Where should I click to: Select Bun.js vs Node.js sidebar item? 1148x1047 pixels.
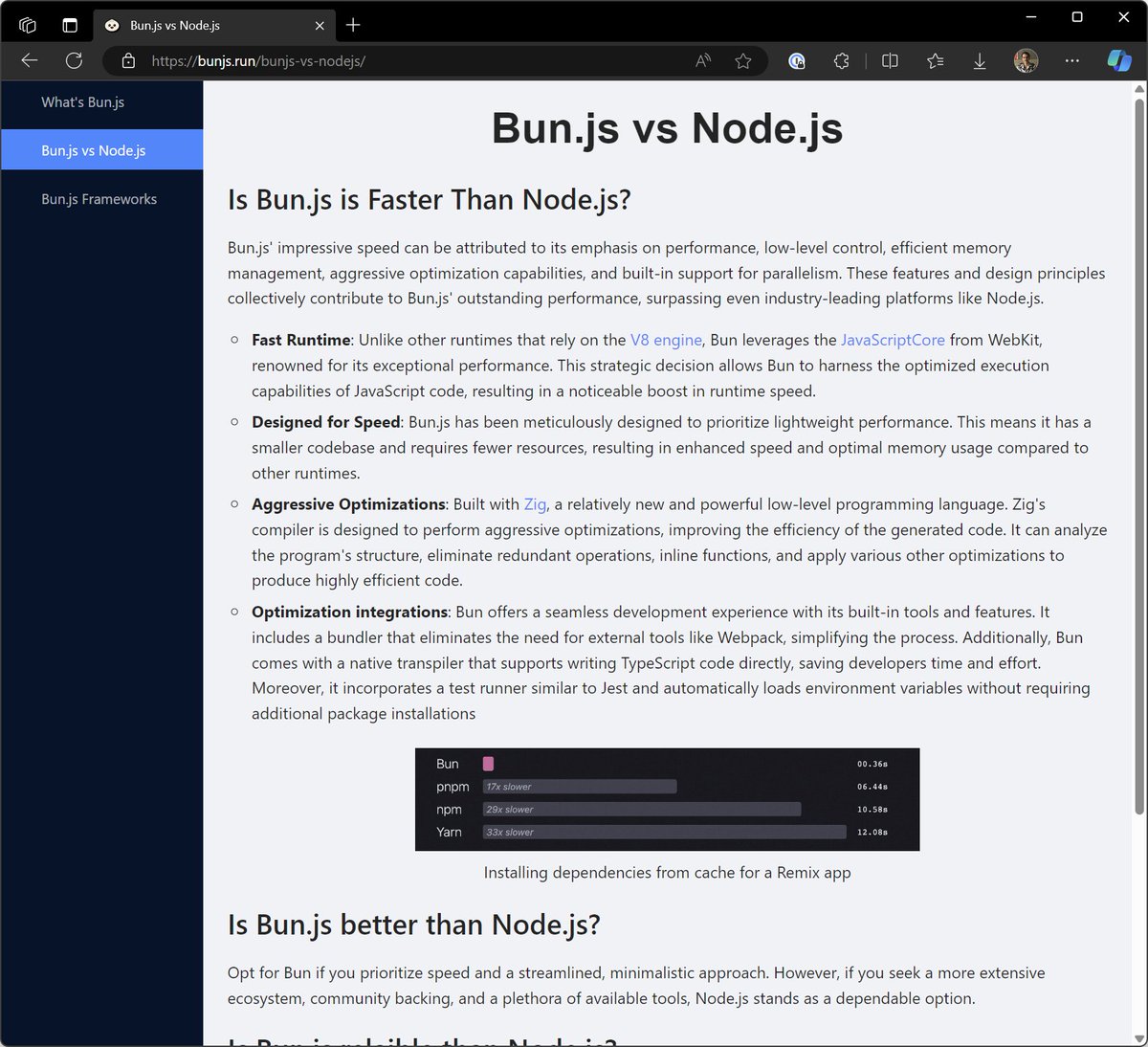click(x=101, y=150)
